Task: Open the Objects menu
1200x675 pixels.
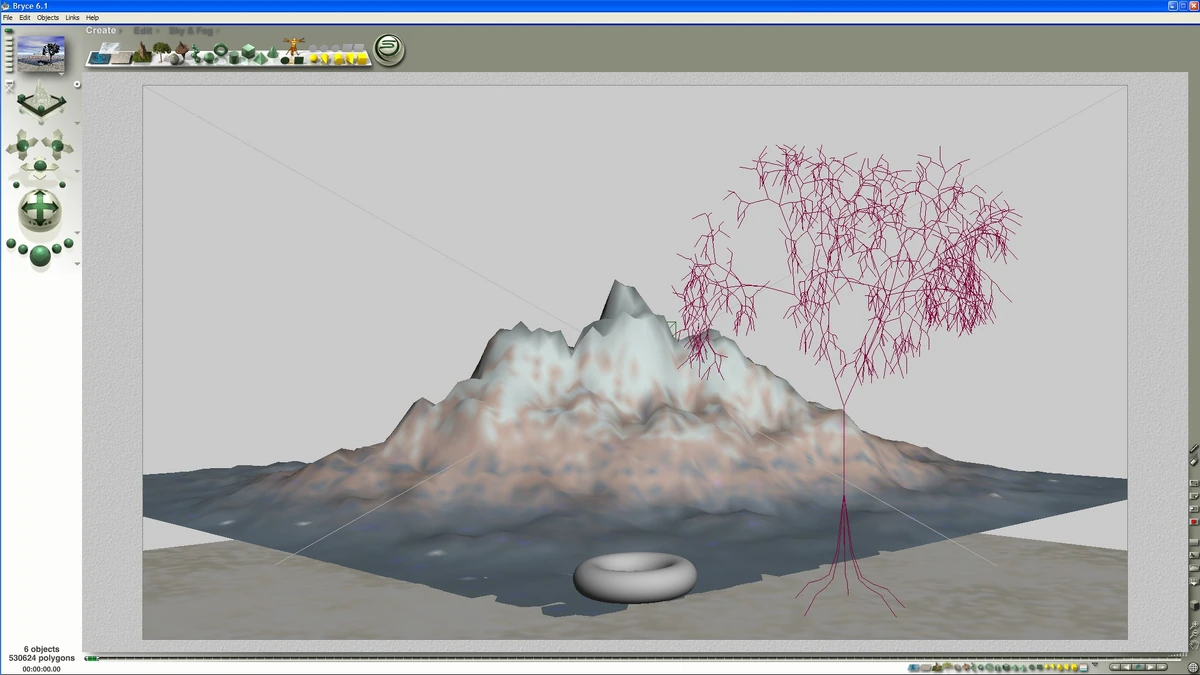Action: 47,17
